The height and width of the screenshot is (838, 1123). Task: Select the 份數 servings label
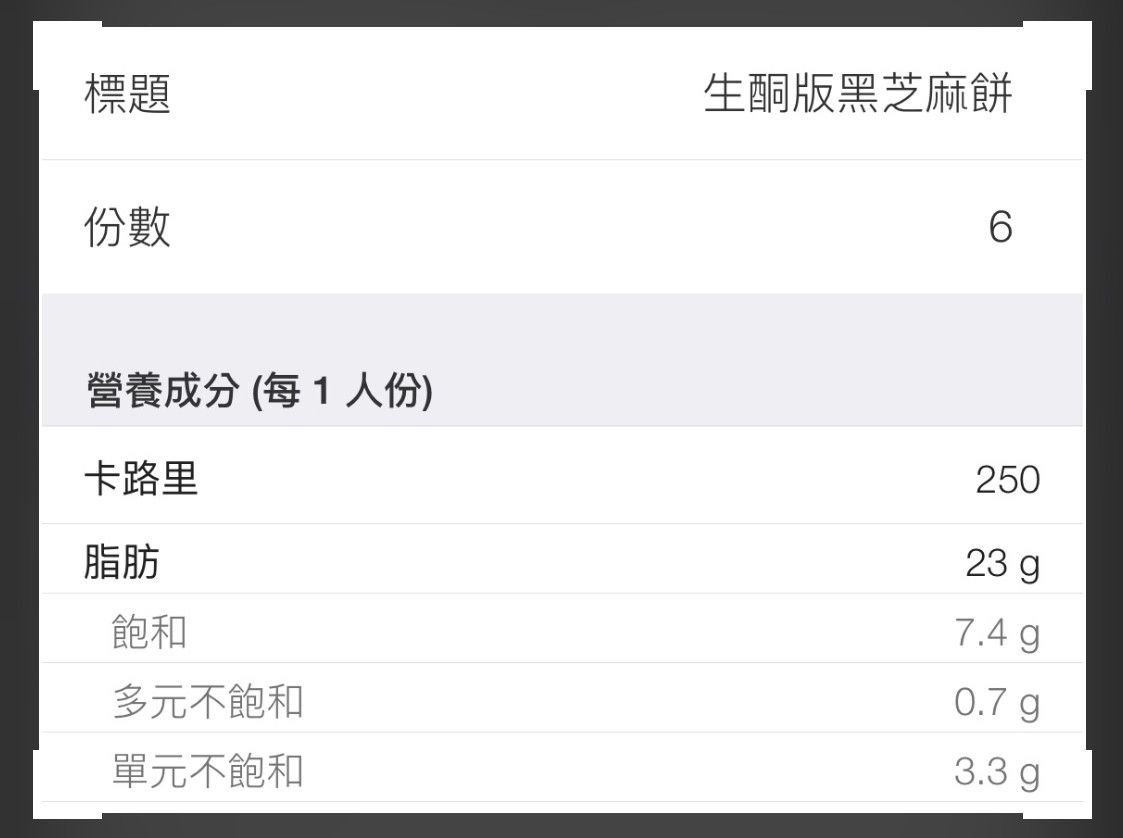click(127, 228)
